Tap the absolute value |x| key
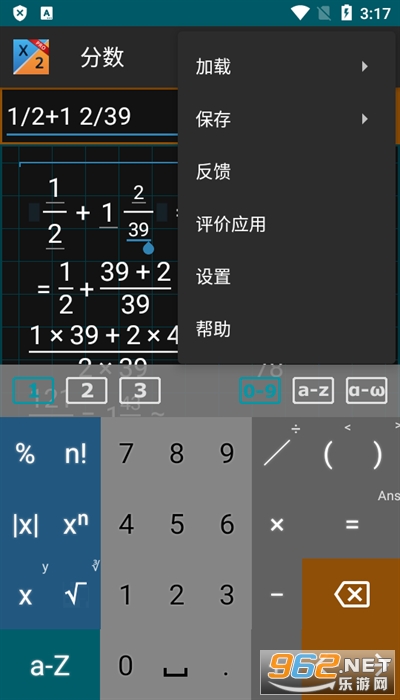The height and width of the screenshot is (700, 400). [25, 525]
